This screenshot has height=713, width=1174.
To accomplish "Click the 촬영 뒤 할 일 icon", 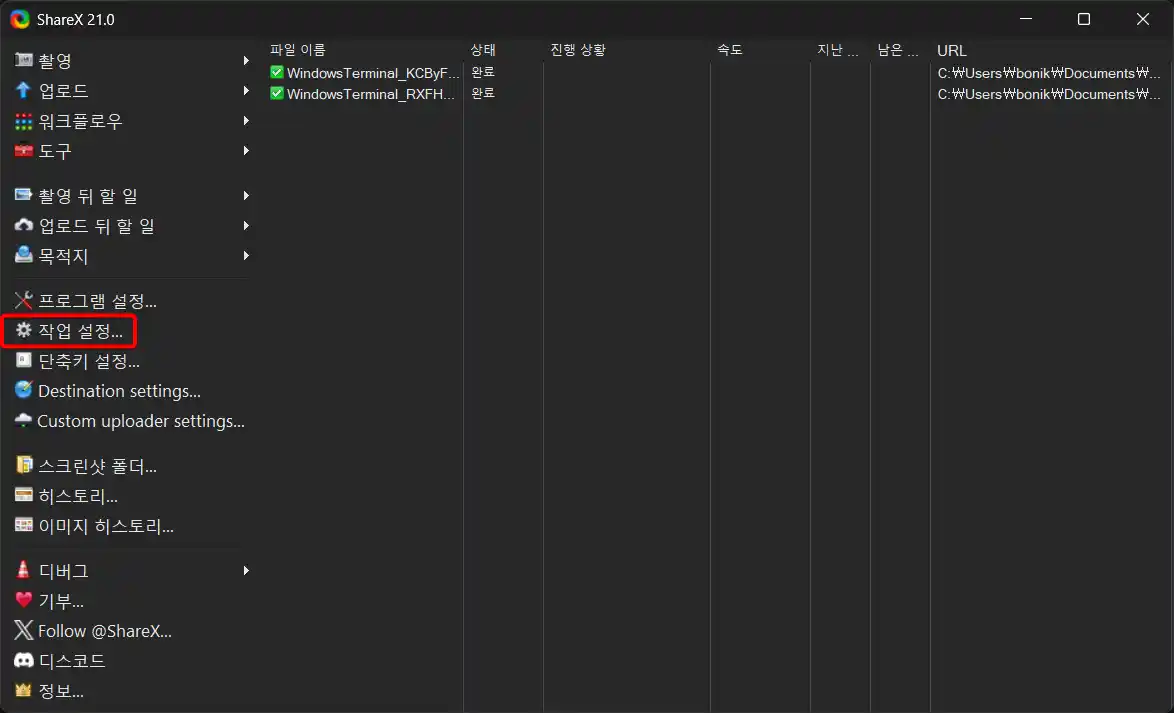I will pos(24,195).
